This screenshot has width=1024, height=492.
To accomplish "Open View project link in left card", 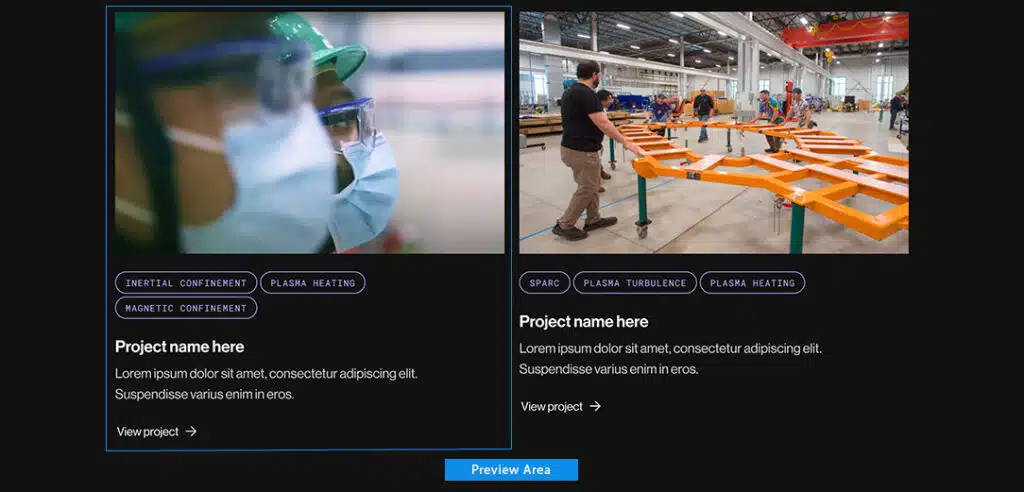I will tap(157, 431).
